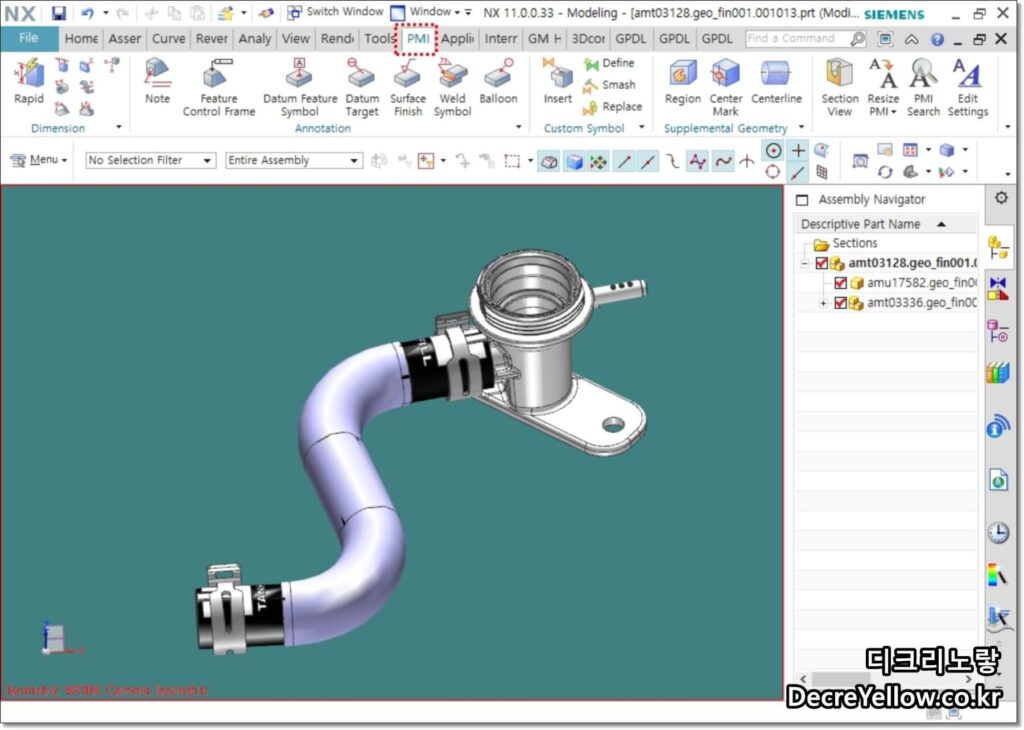Open the Reuse Library books icon
1024x730 pixels.
(998, 373)
